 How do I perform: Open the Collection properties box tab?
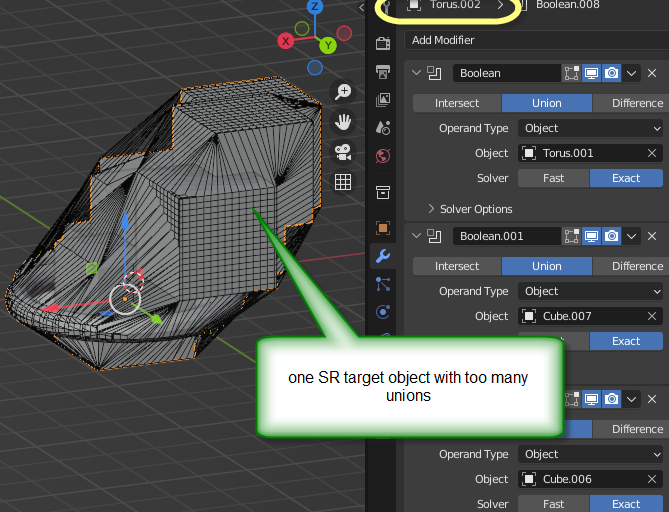point(383,192)
